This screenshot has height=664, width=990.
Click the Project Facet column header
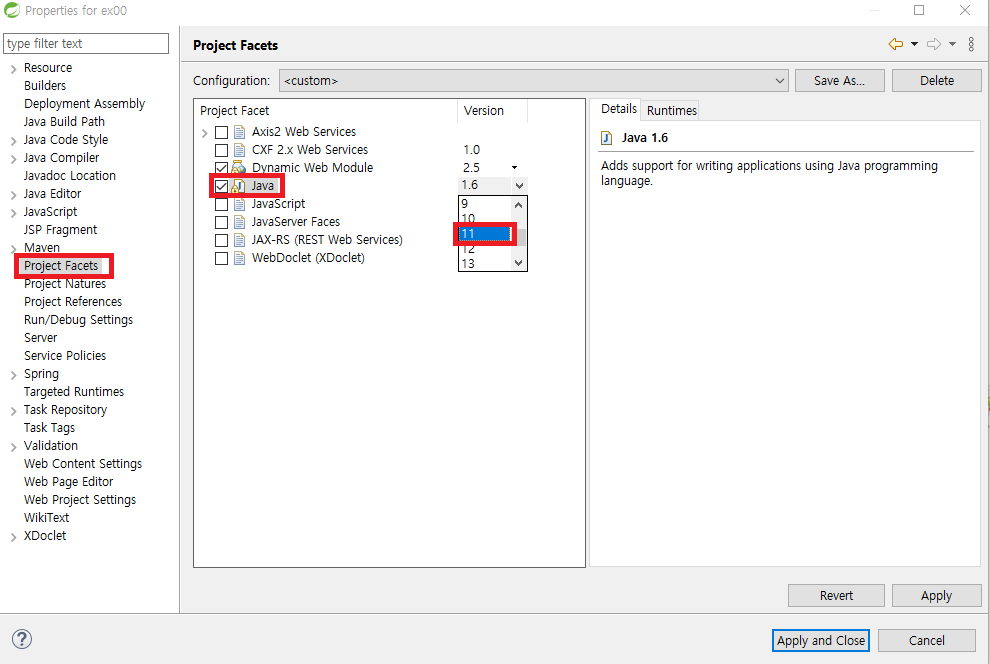(x=326, y=111)
